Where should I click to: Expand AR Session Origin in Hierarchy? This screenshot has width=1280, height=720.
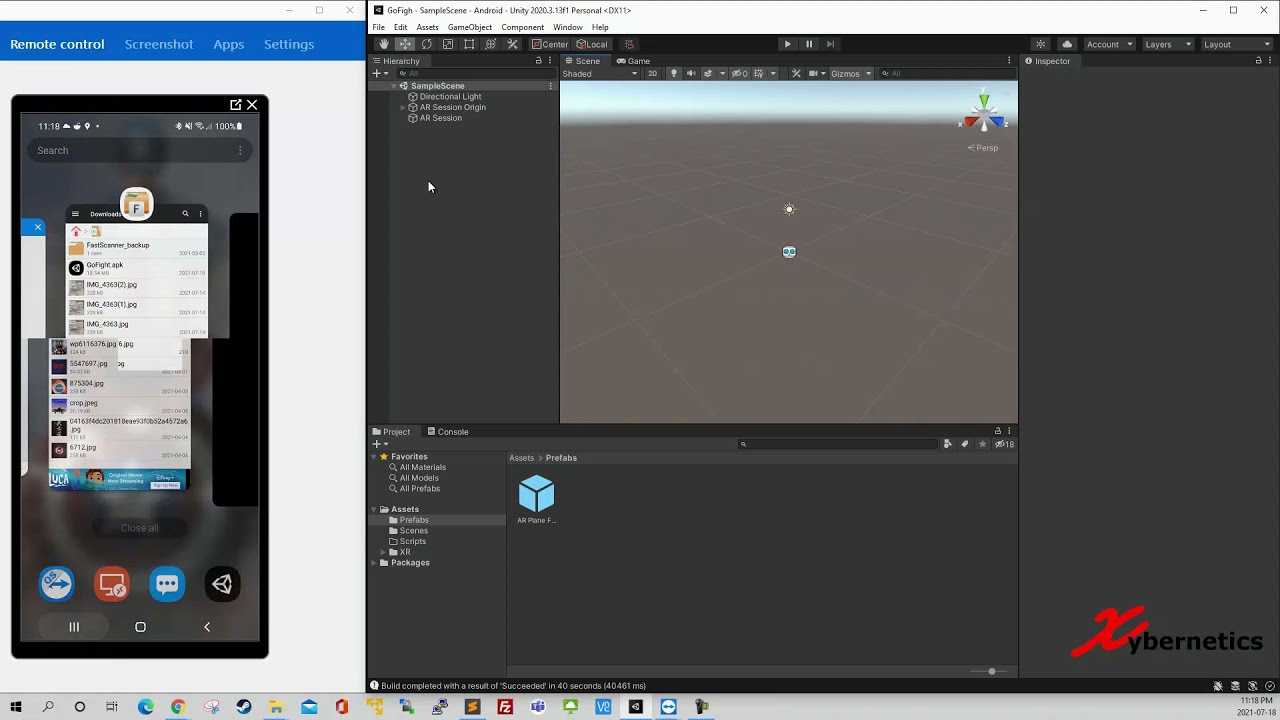[x=403, y=107]
